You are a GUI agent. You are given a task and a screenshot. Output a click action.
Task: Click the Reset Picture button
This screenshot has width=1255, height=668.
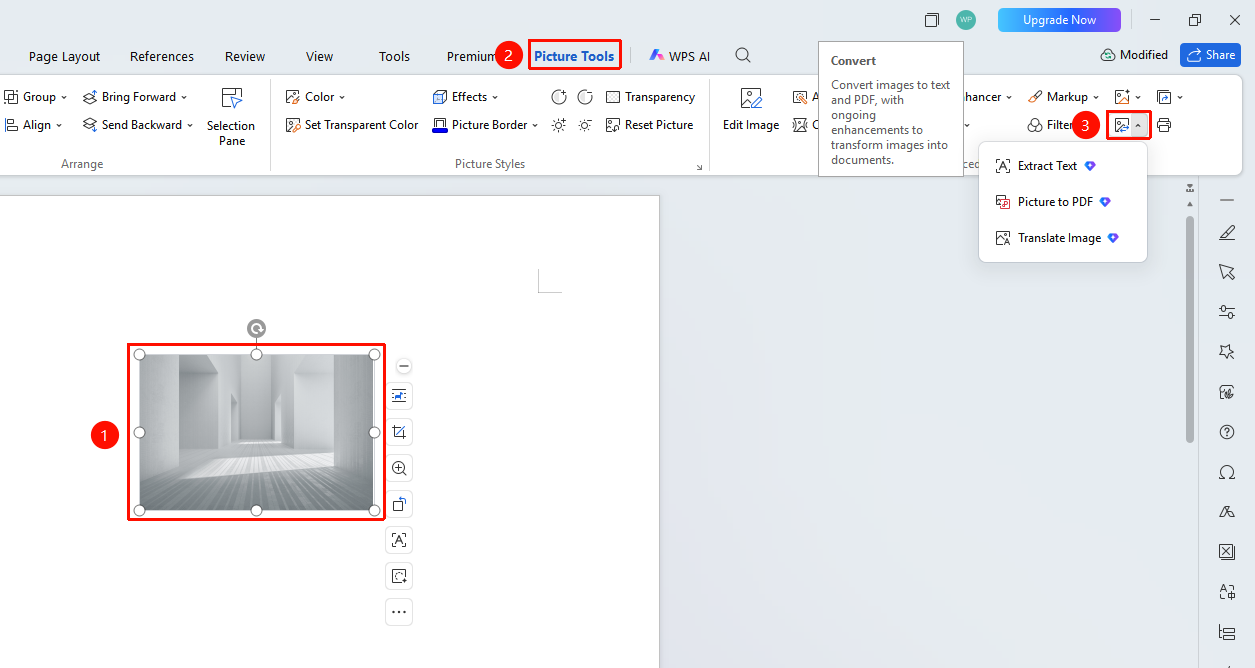[650, 125]
